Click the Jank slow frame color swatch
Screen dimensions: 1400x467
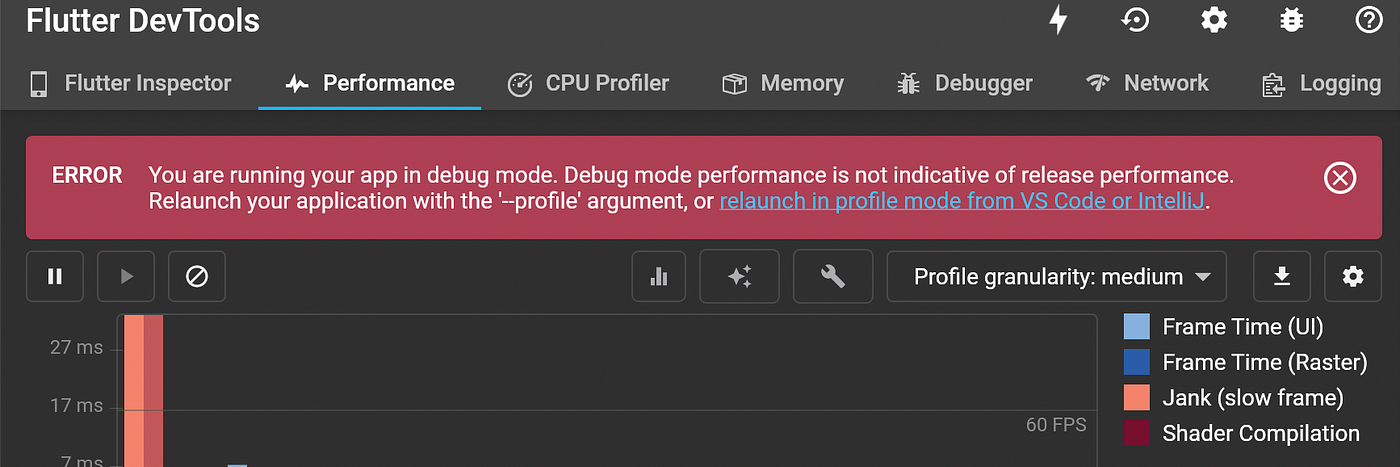pos(1137,397)
